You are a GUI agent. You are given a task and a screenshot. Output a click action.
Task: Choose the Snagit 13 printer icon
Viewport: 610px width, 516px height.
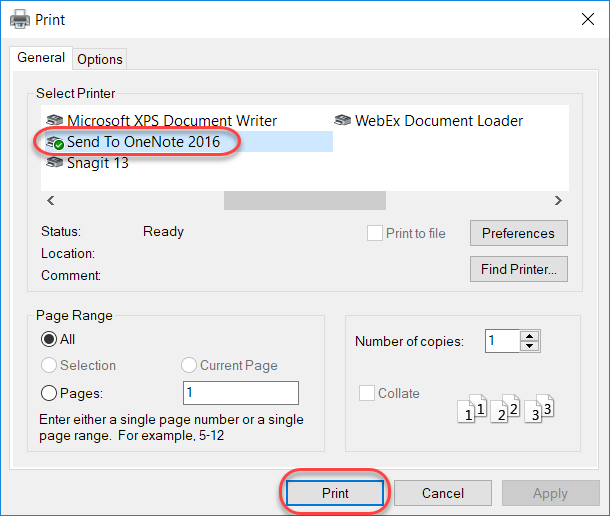[55, 164]
